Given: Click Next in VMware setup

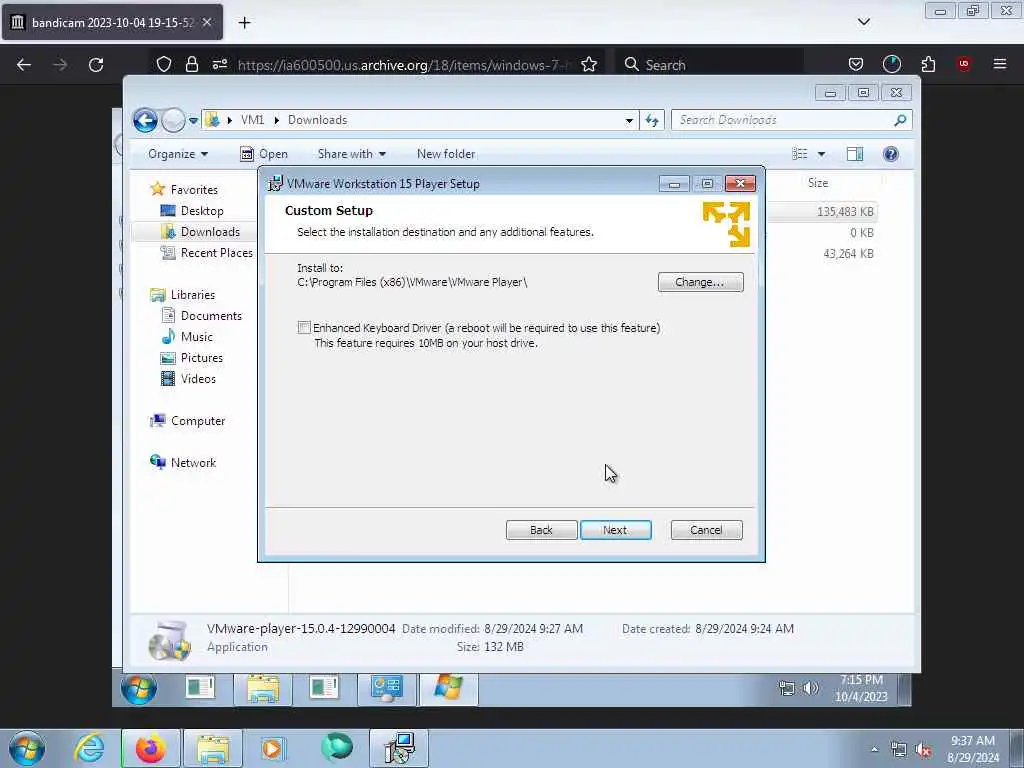Looking at the screenshot, I should click(x=615, y=530).
